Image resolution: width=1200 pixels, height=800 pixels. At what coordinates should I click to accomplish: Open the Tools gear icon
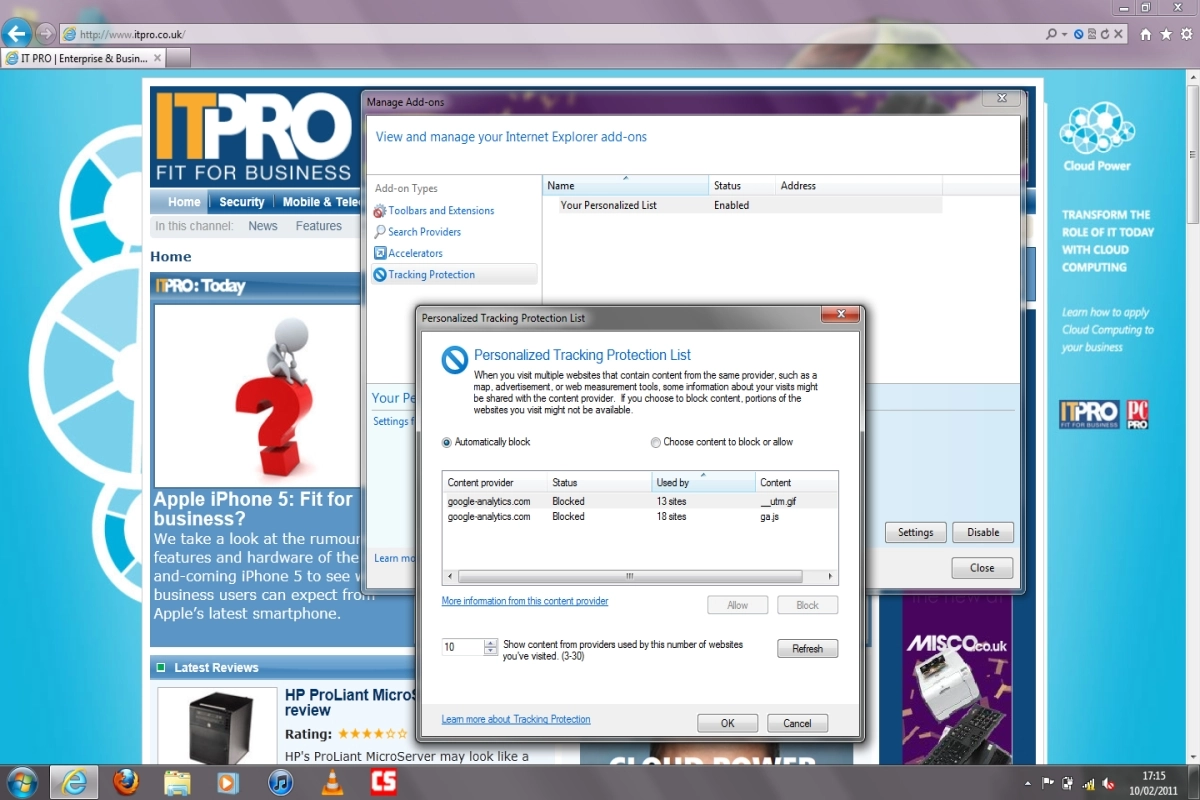[x=1186, y=34]
